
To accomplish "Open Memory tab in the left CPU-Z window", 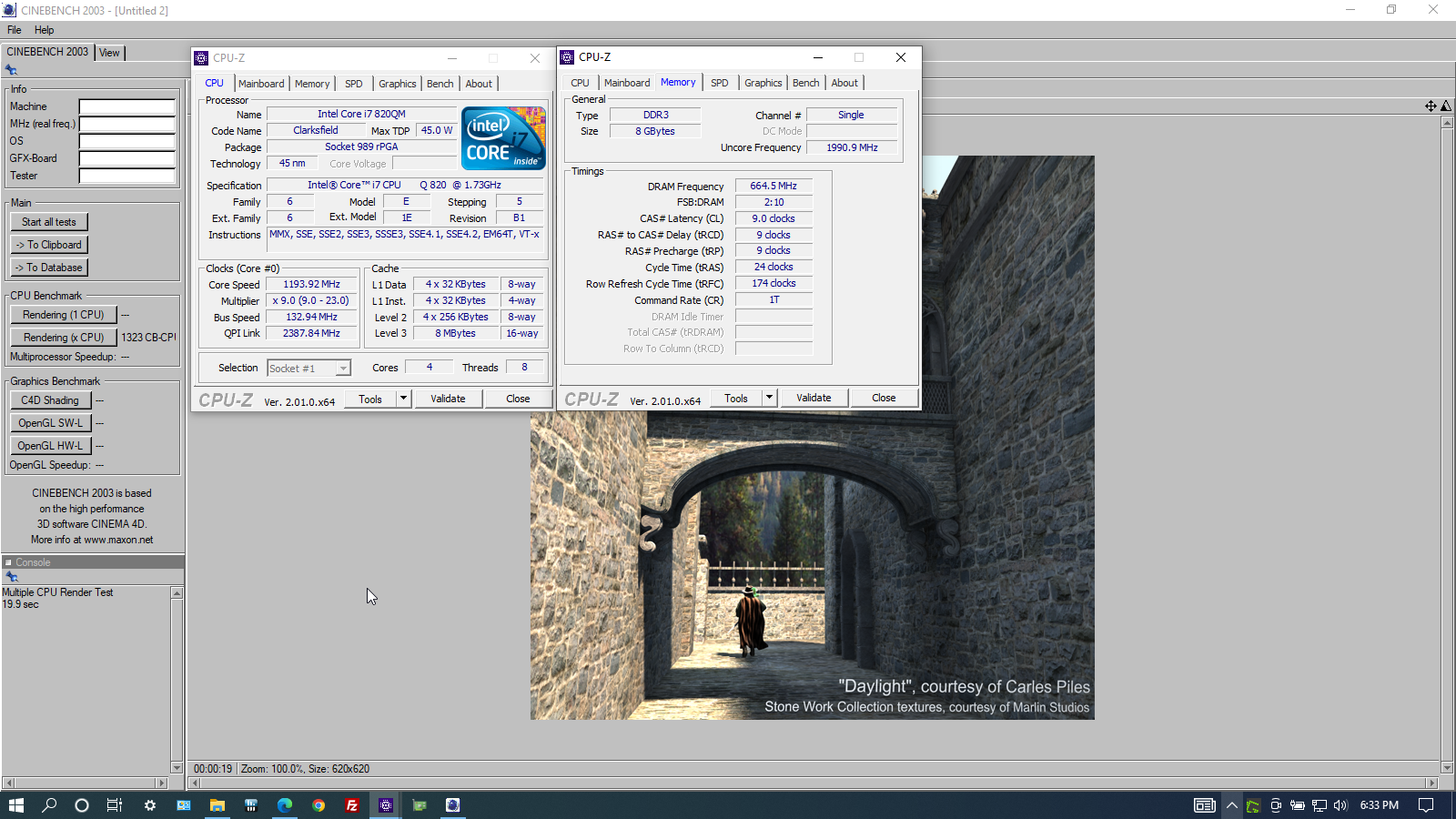I will coord(312,84).
